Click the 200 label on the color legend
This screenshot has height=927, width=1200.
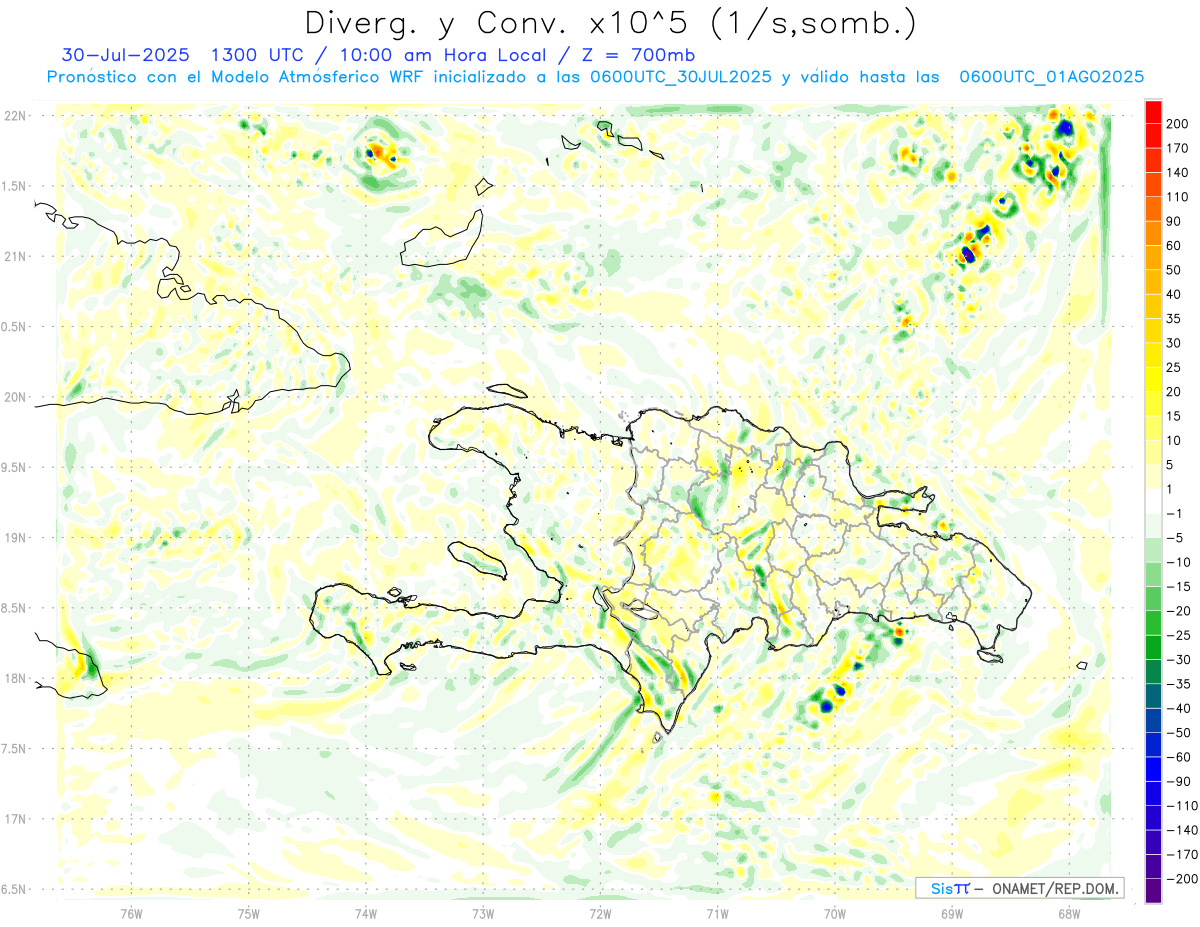pos(1178,123)
